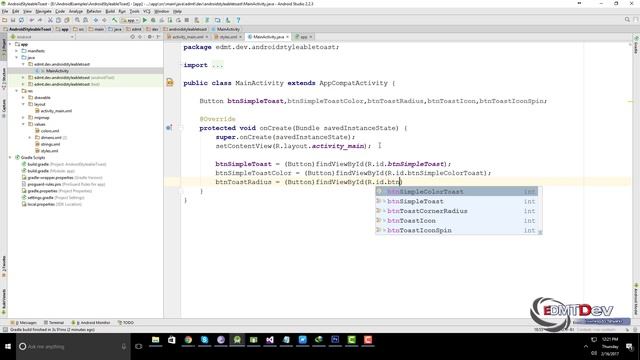The width and height of the screenshot is (640, 360).
Task: Click the Paste icon in the toolbar
Action: pyautogui.click(x=67, y=20)
